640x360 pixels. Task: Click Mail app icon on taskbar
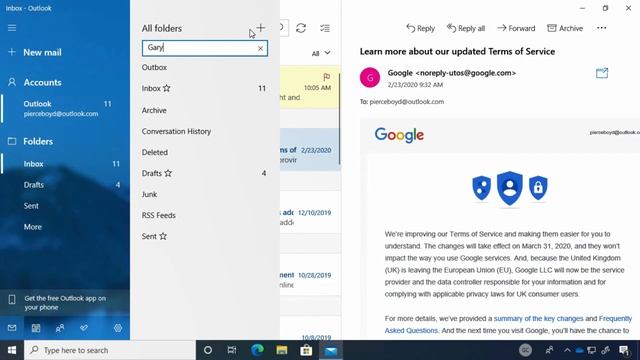331,350
